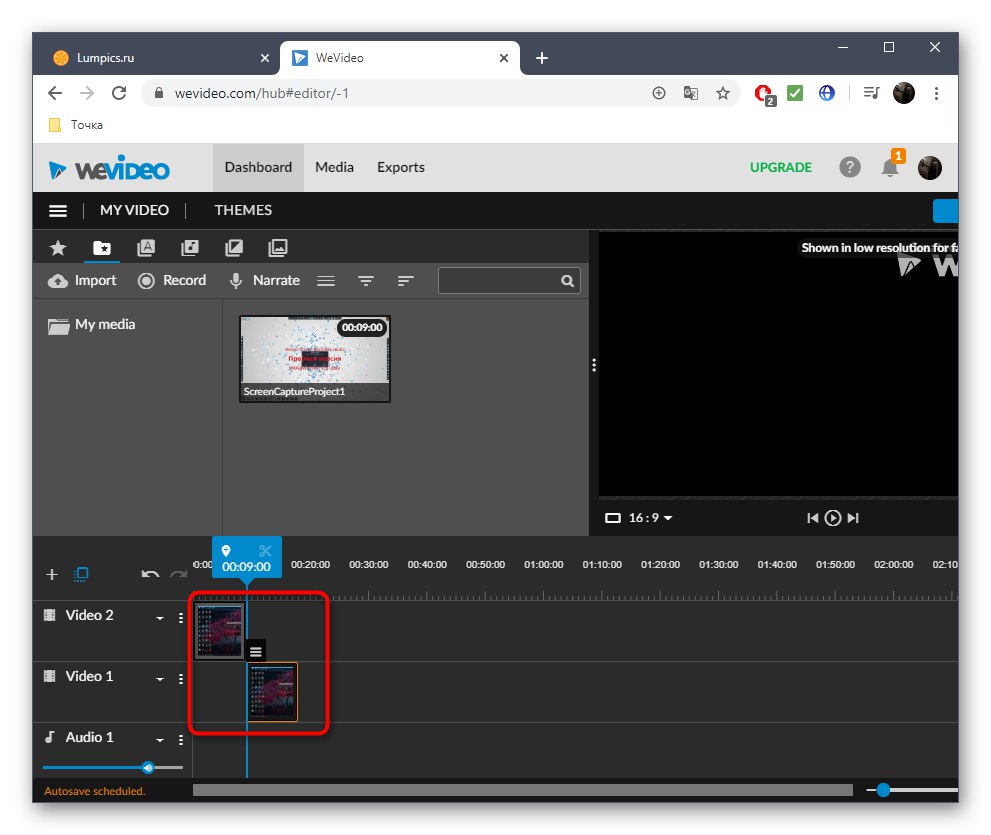Select the Narrate microphone icon
991x835 pixels.
[235, 280]
